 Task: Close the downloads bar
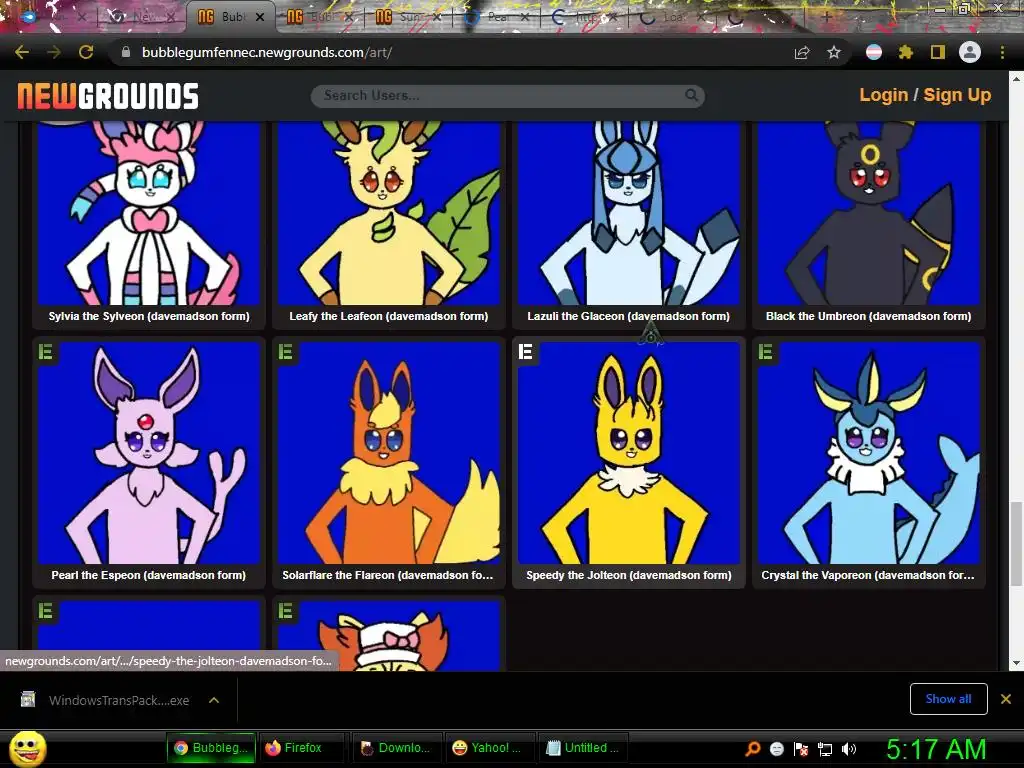pos(1006,699)
